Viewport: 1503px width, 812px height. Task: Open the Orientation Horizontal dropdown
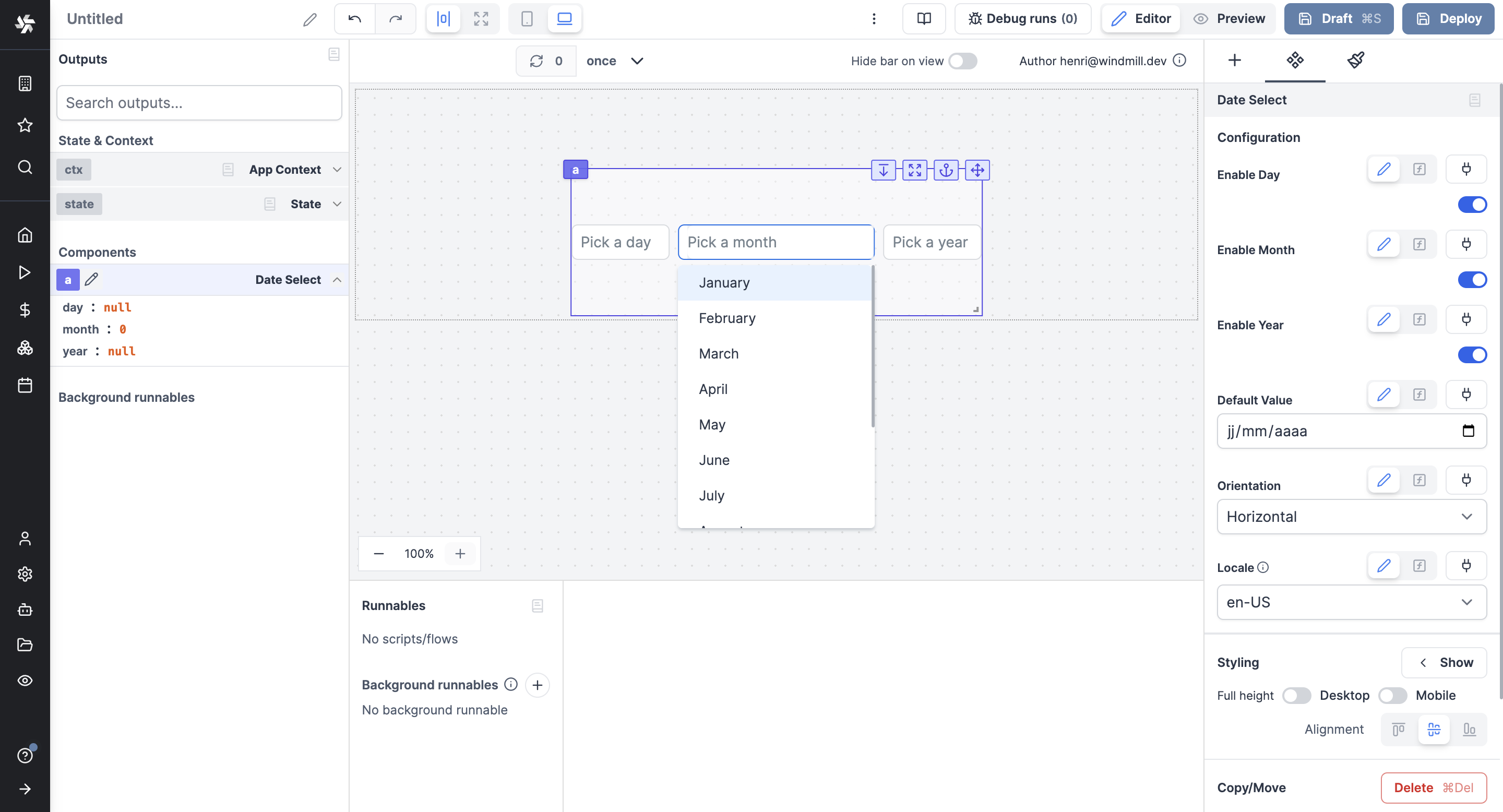[1351, 516]
